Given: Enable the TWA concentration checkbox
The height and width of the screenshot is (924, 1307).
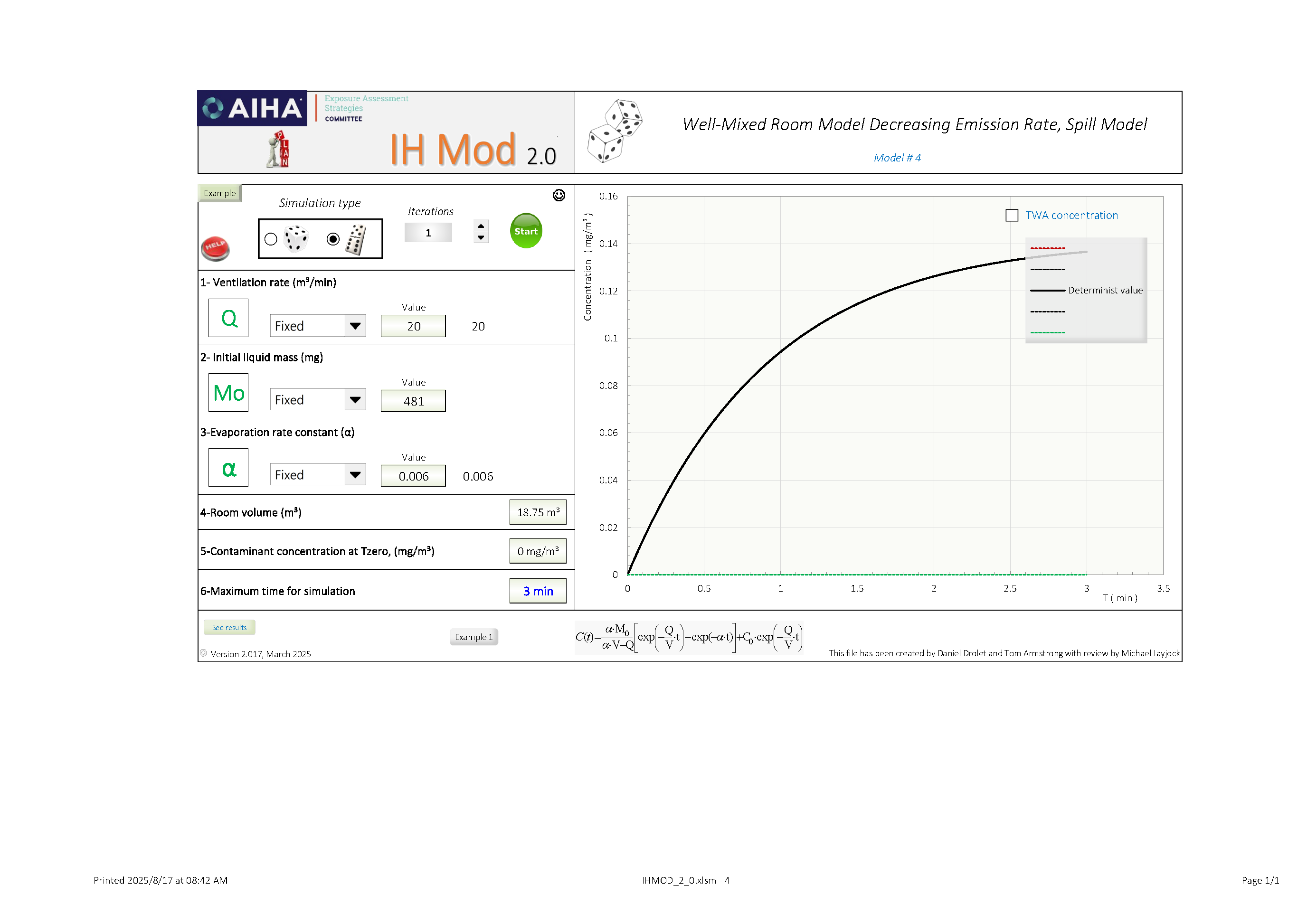Looking at the screenshot, I should (1011, 216).
